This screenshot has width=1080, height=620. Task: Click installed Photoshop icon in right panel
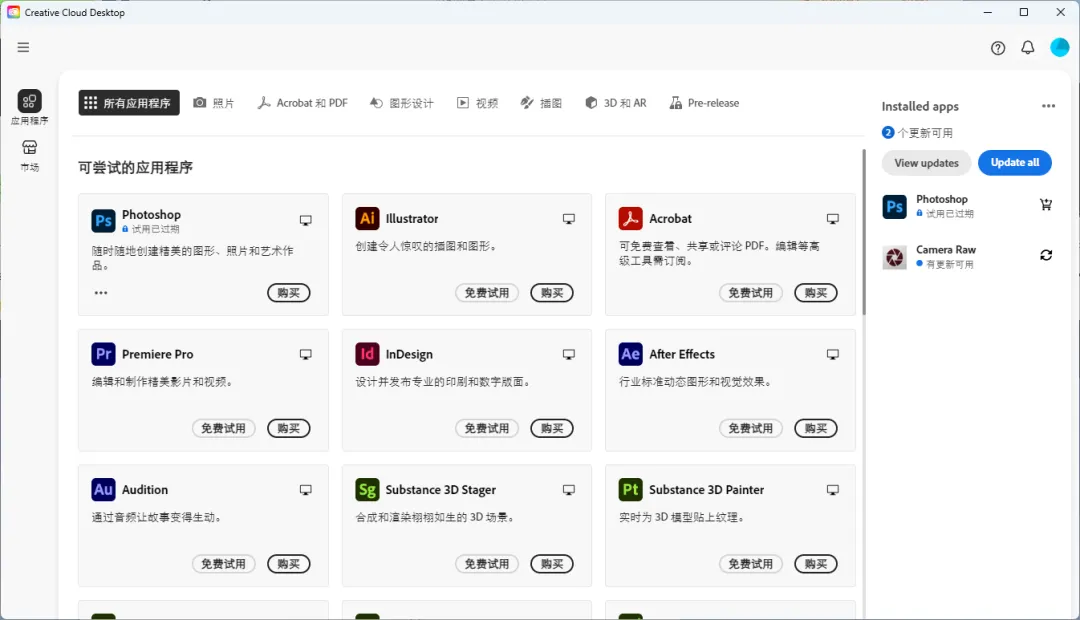pos(895,207)
